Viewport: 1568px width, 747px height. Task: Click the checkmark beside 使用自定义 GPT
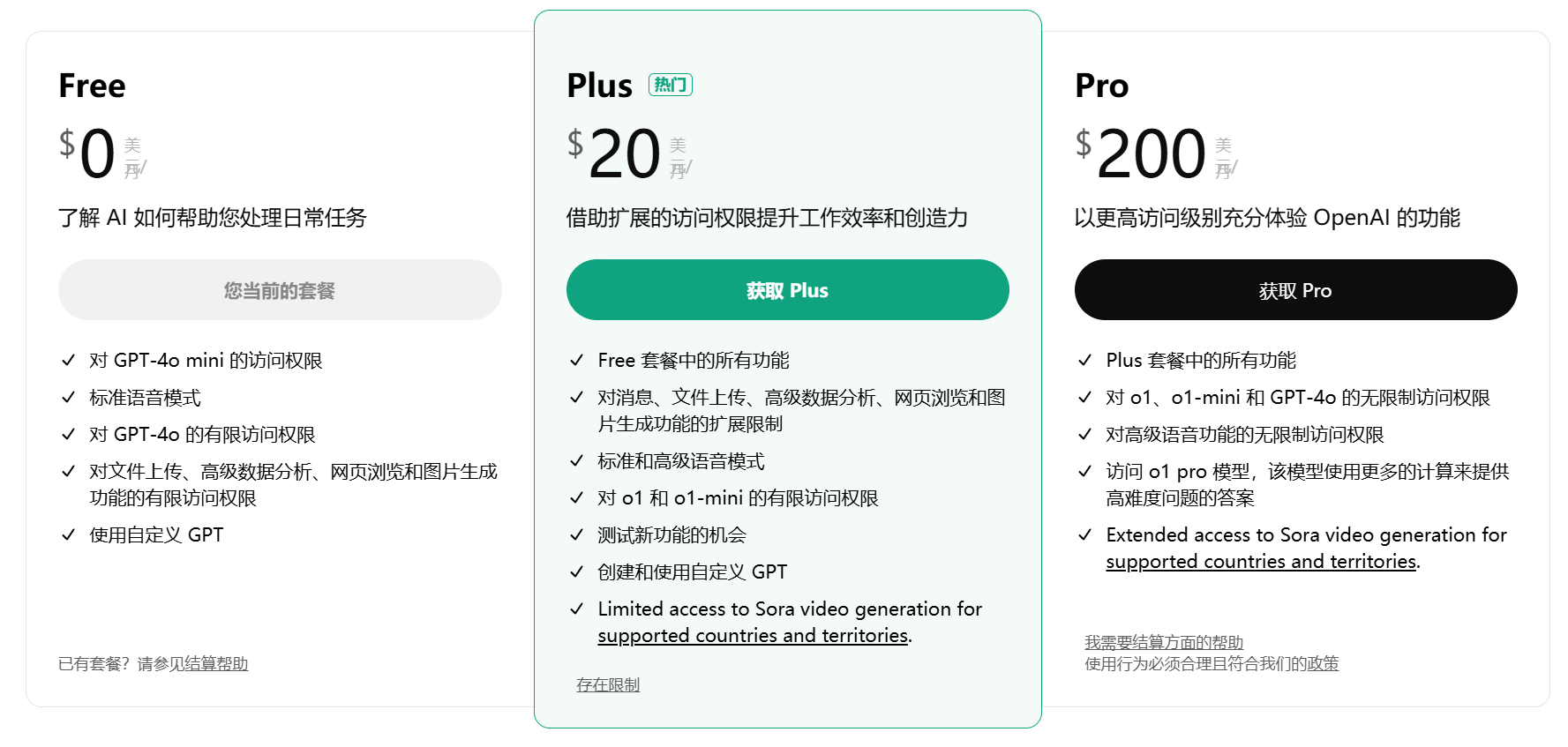pos(71,534)
